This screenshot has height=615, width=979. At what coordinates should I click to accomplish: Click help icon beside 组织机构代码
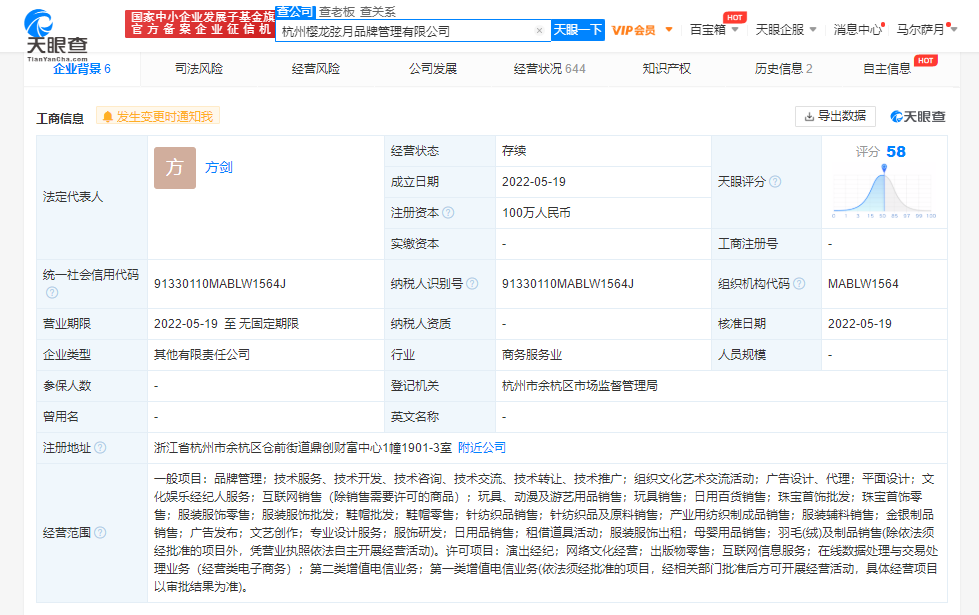coord(800,284)
